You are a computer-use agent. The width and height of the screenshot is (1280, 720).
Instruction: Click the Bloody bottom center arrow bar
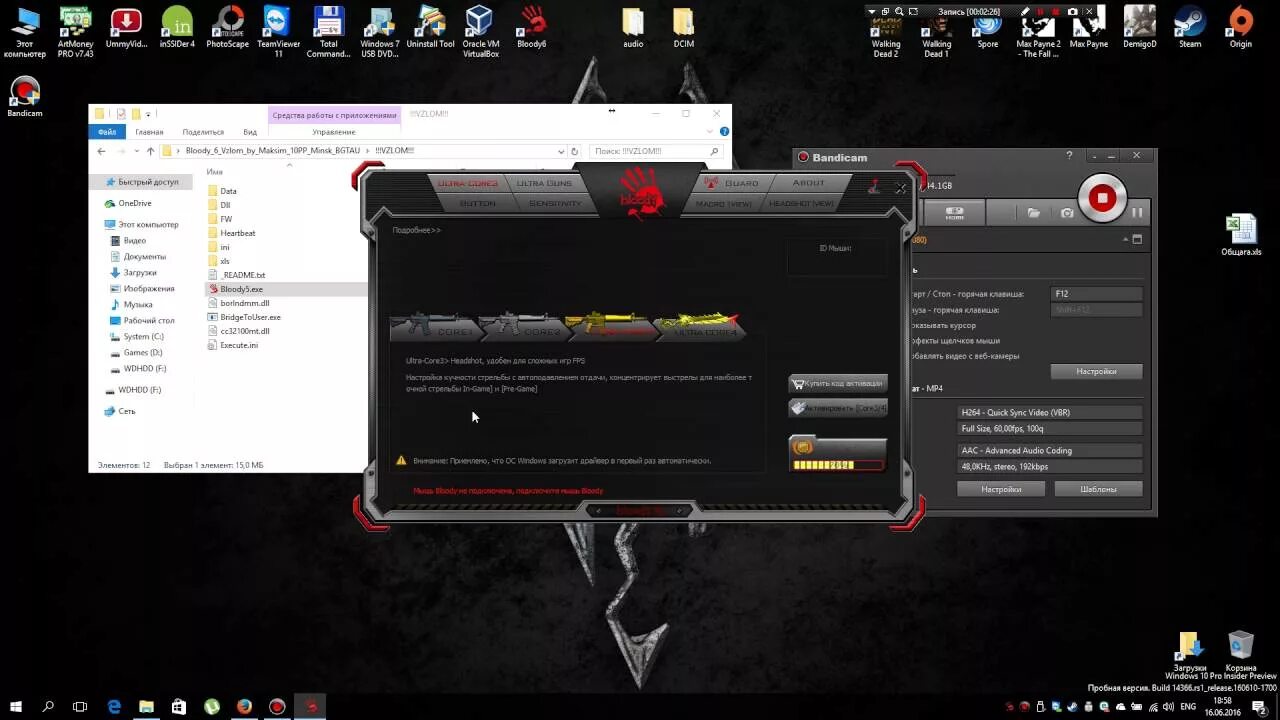[x=640, y=511]
